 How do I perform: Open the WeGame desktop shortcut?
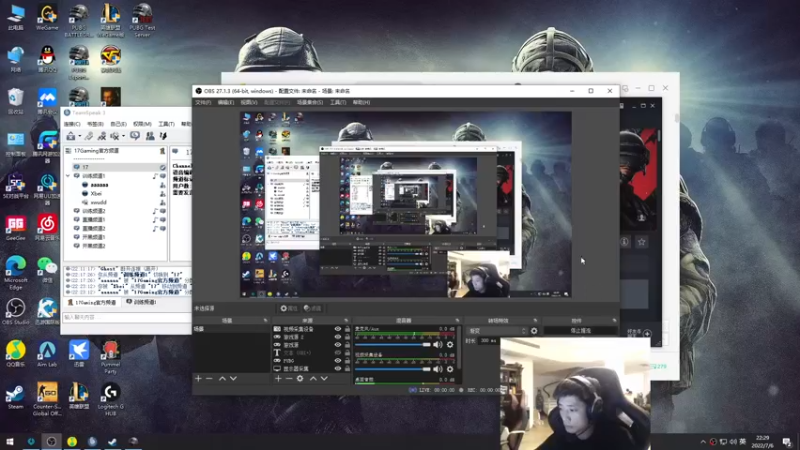pos(47,18)
